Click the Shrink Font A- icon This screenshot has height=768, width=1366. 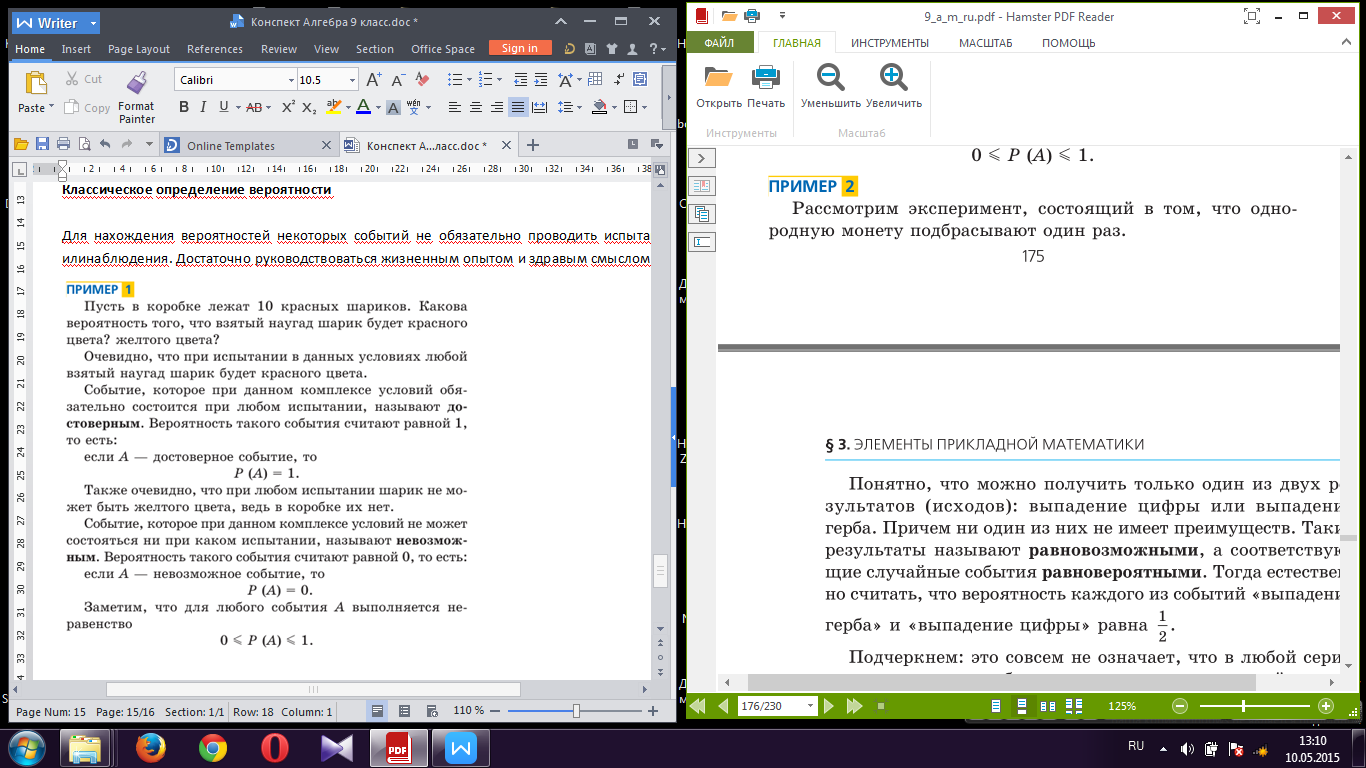(x=398, y=80)
